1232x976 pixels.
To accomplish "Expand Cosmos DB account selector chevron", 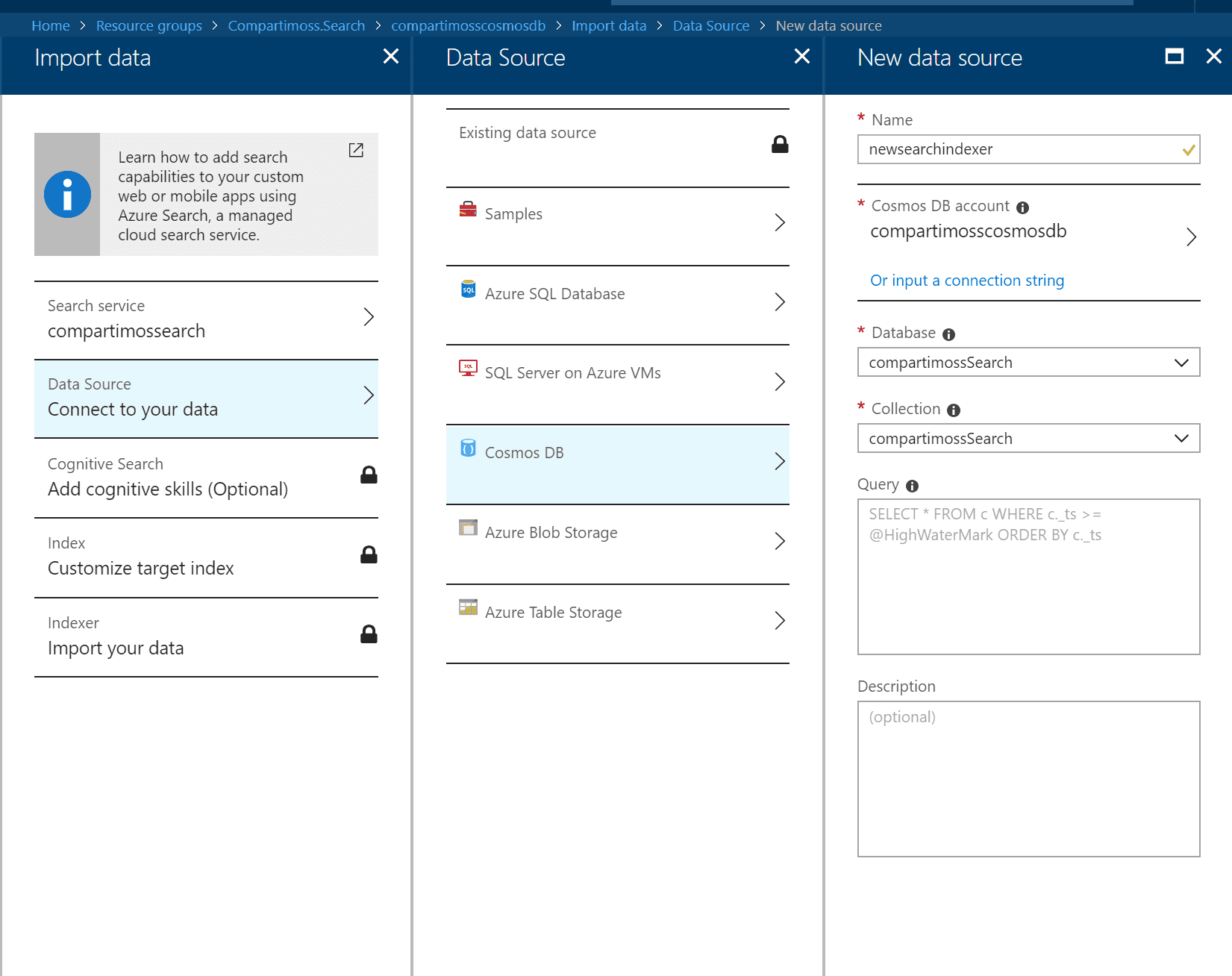I will [x=1192, y=237].
